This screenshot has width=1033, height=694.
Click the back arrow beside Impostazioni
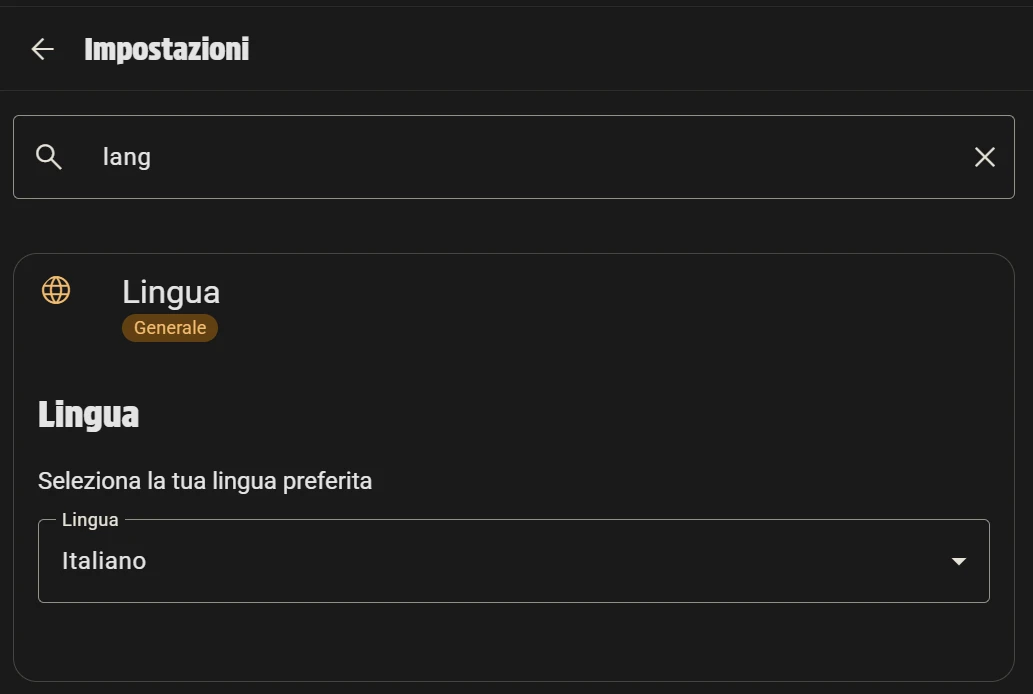coord(42,49)
